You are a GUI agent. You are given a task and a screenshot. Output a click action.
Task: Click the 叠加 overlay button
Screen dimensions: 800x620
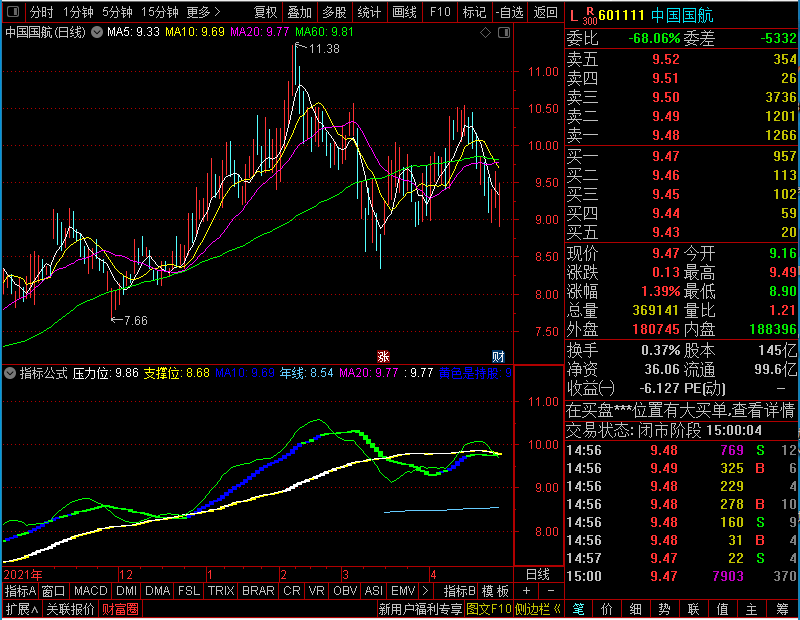(299, 12)
